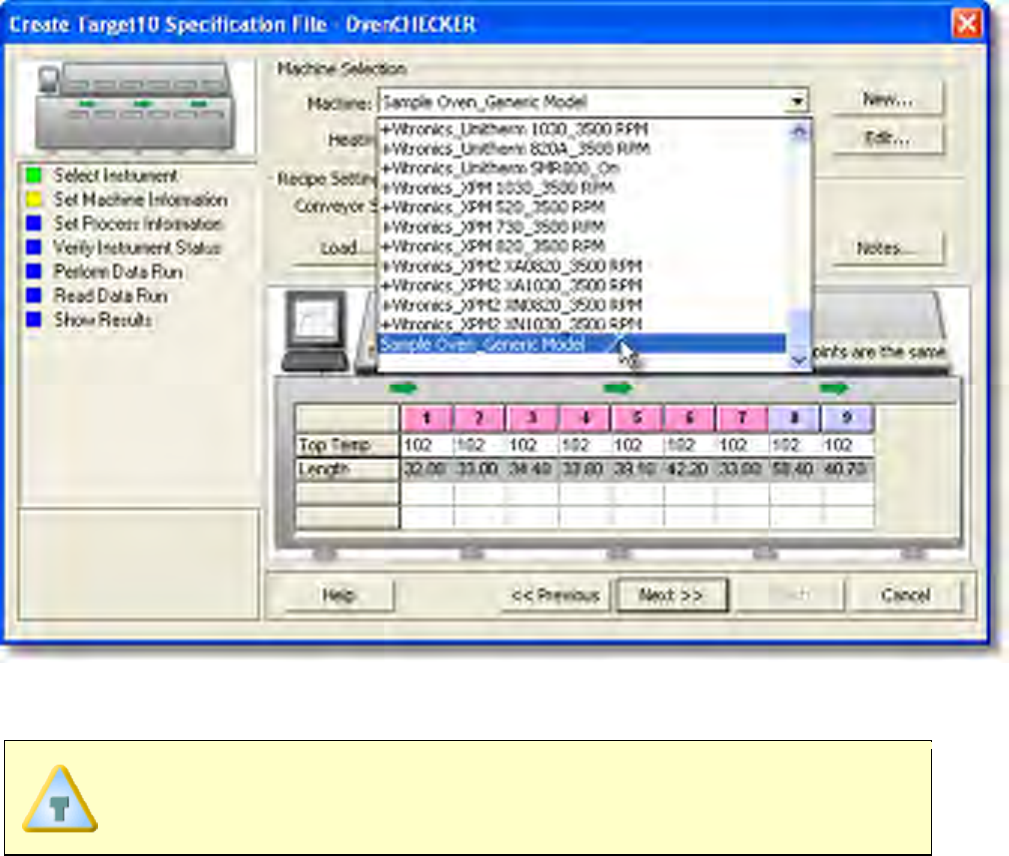Click the Top Temp cell under zone 1
This screenshot has width=1009, height=856.
point(427,445)
